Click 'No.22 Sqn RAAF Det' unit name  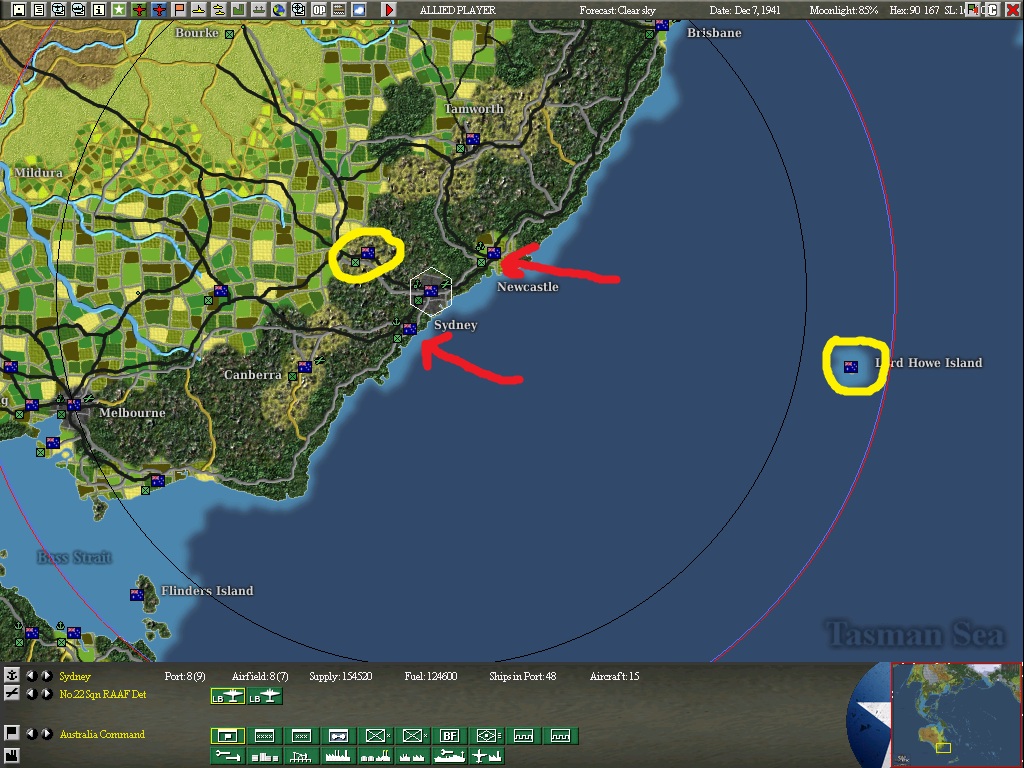point(103,694)
